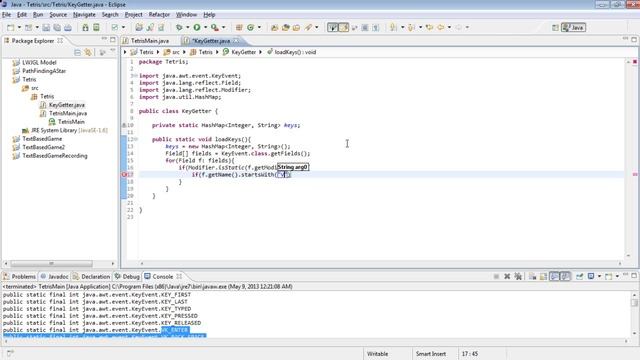Viewport: 640px width, 360px height.
Task: Click the Save All toolbar icon
Action: (x=57, y=27)
